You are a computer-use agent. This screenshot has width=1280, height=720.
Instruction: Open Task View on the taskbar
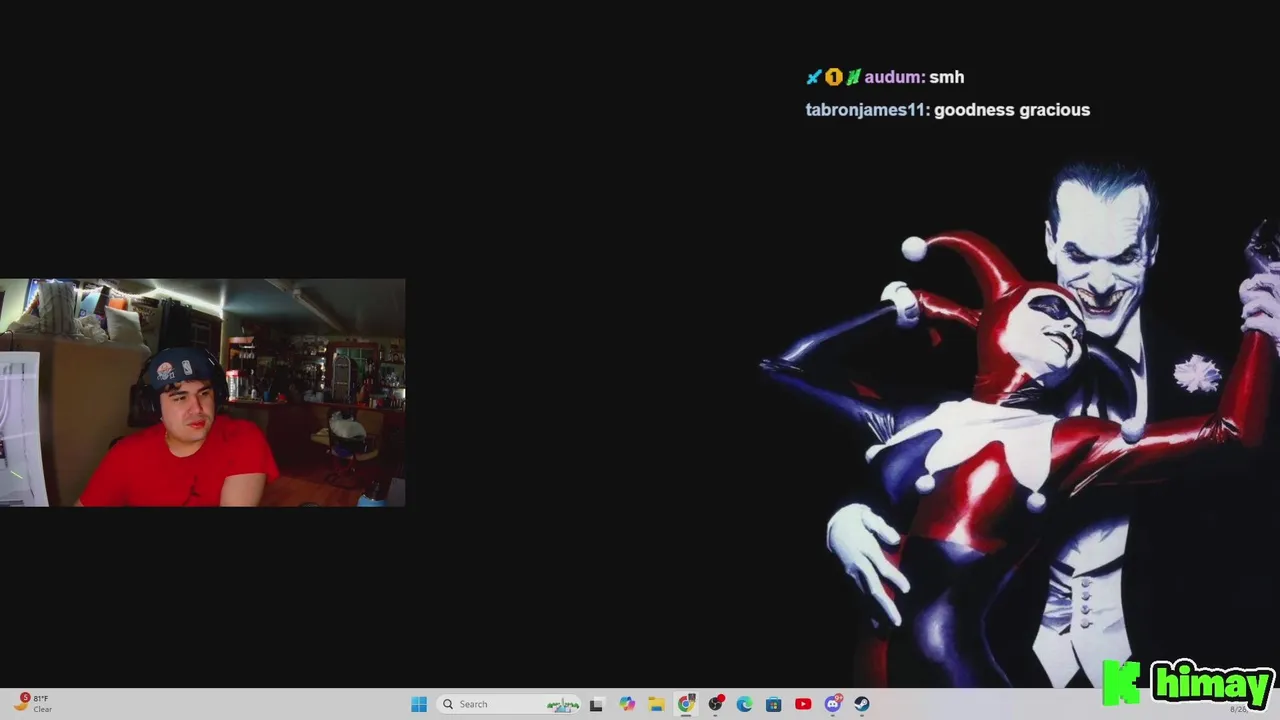pyautogui.click(x=597, y=704)
